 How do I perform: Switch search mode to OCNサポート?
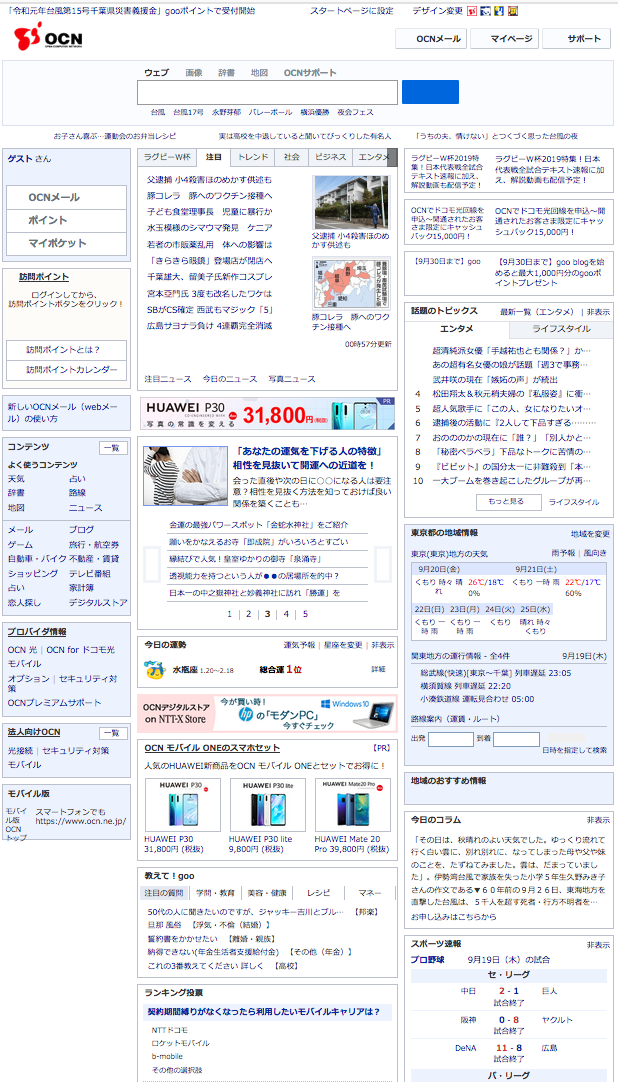point(310,72)
